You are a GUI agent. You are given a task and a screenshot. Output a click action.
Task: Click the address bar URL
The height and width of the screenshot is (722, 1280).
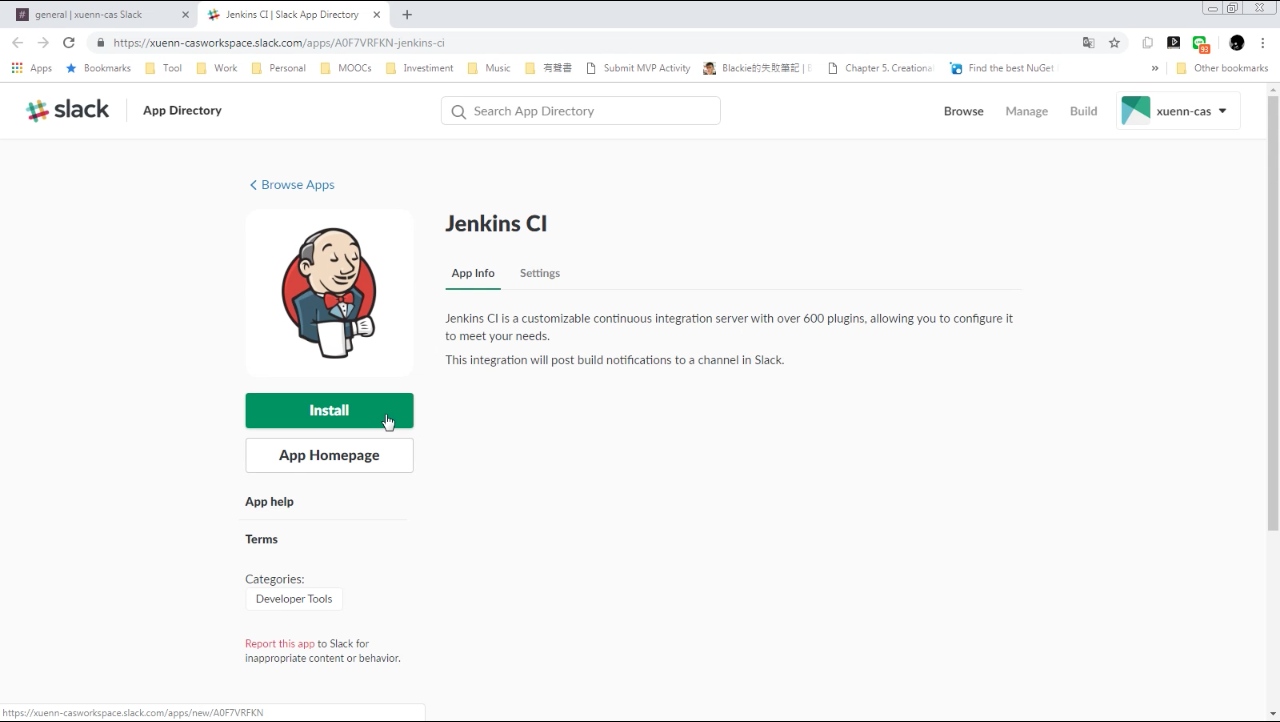click(279, 43)
